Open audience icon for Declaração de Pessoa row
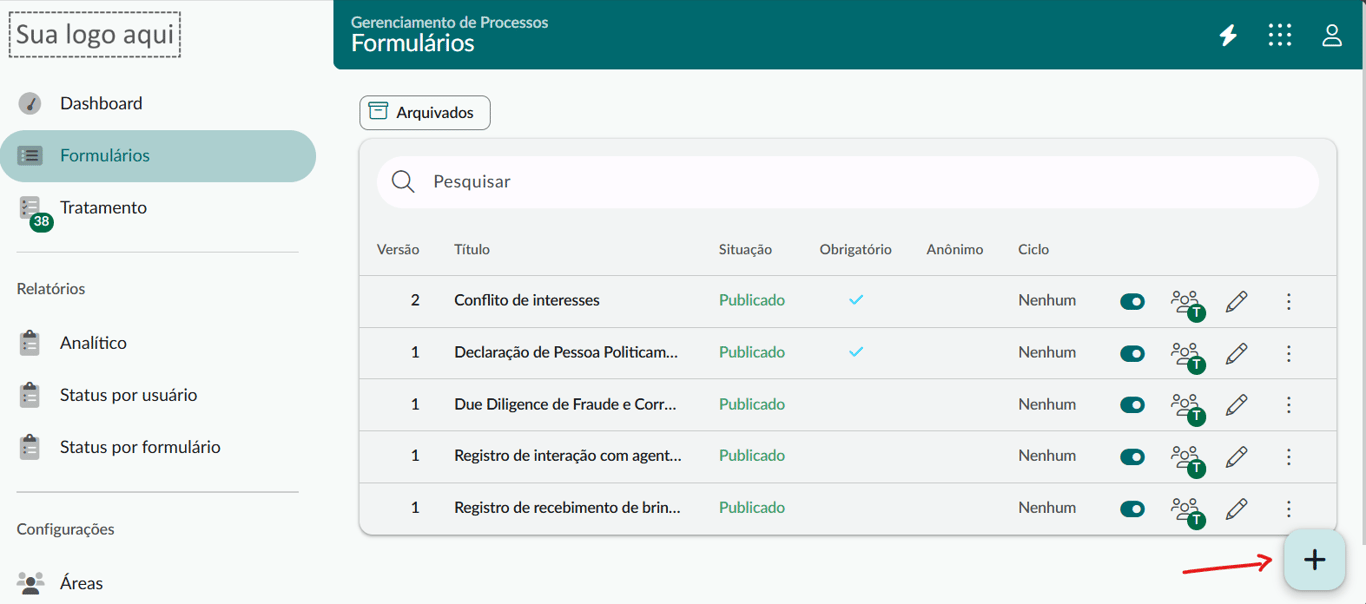The height and width of the screenshot is (604, 1366). pos(1188,356)
